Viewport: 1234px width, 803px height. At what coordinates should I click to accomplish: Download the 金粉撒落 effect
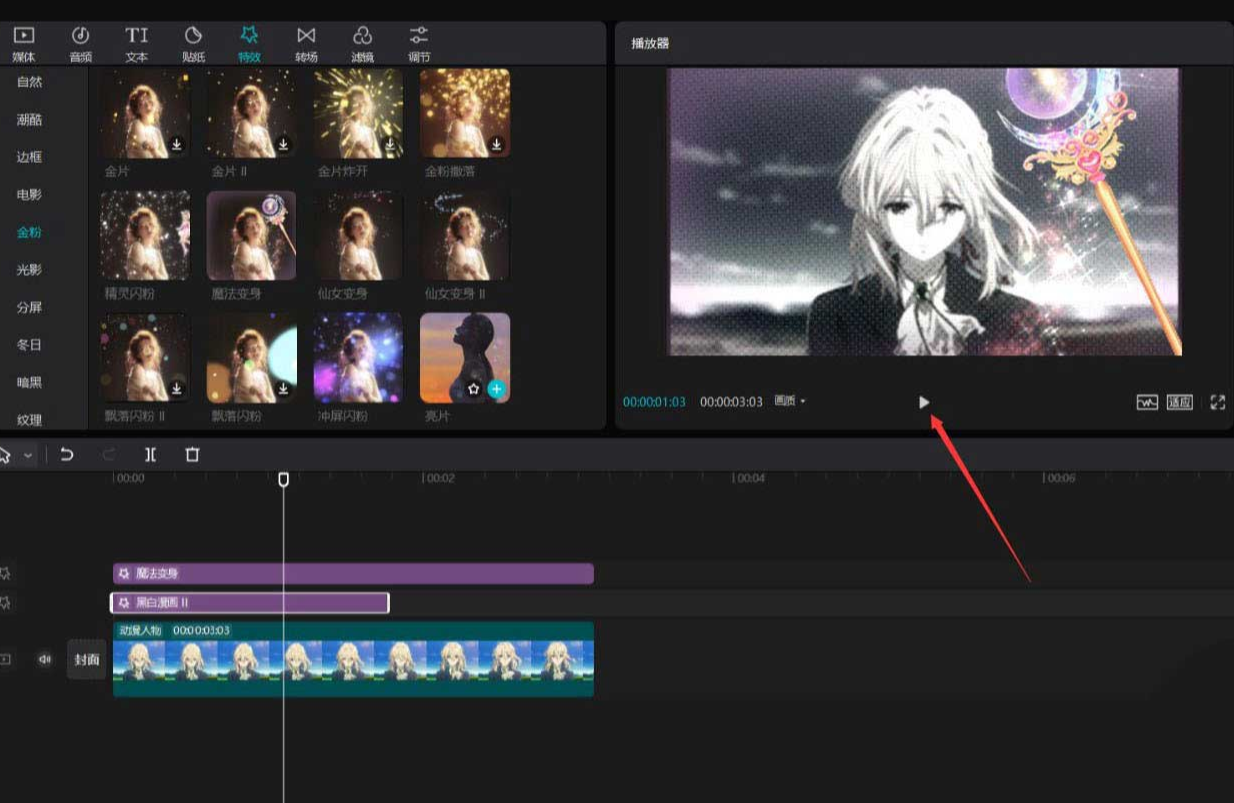496,145
